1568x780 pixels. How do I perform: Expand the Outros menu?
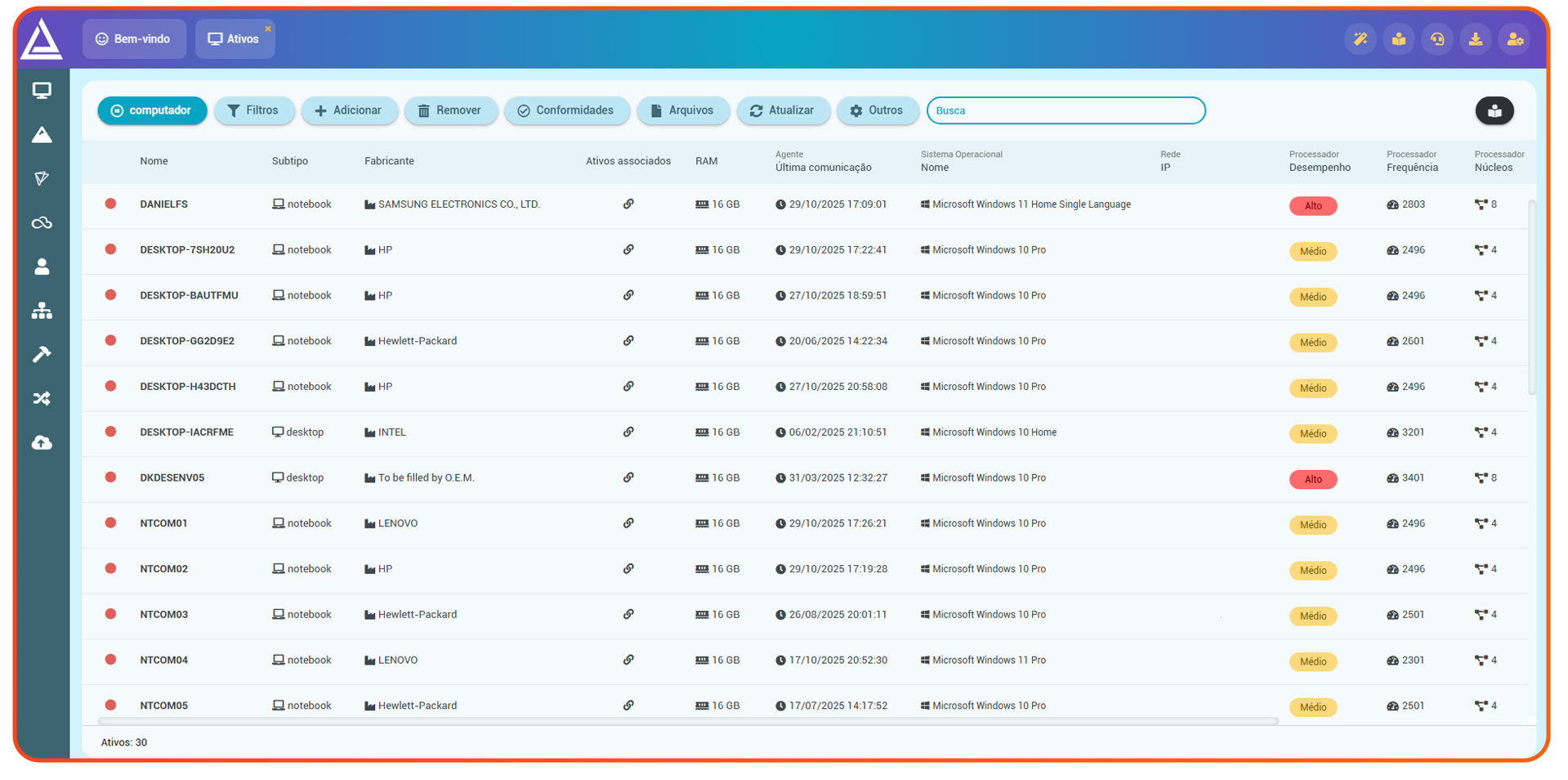click(877, 110)
